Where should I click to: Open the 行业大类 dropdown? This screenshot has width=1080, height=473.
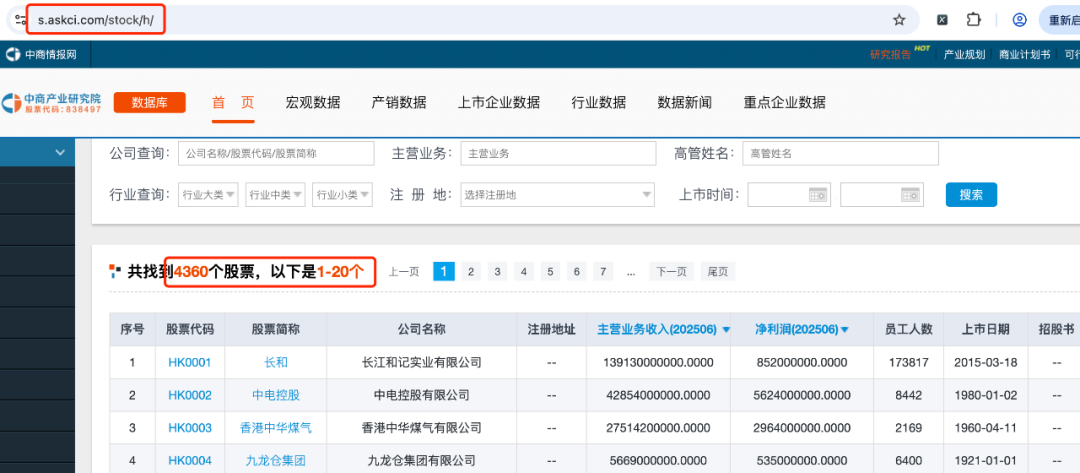click(208, 195)
